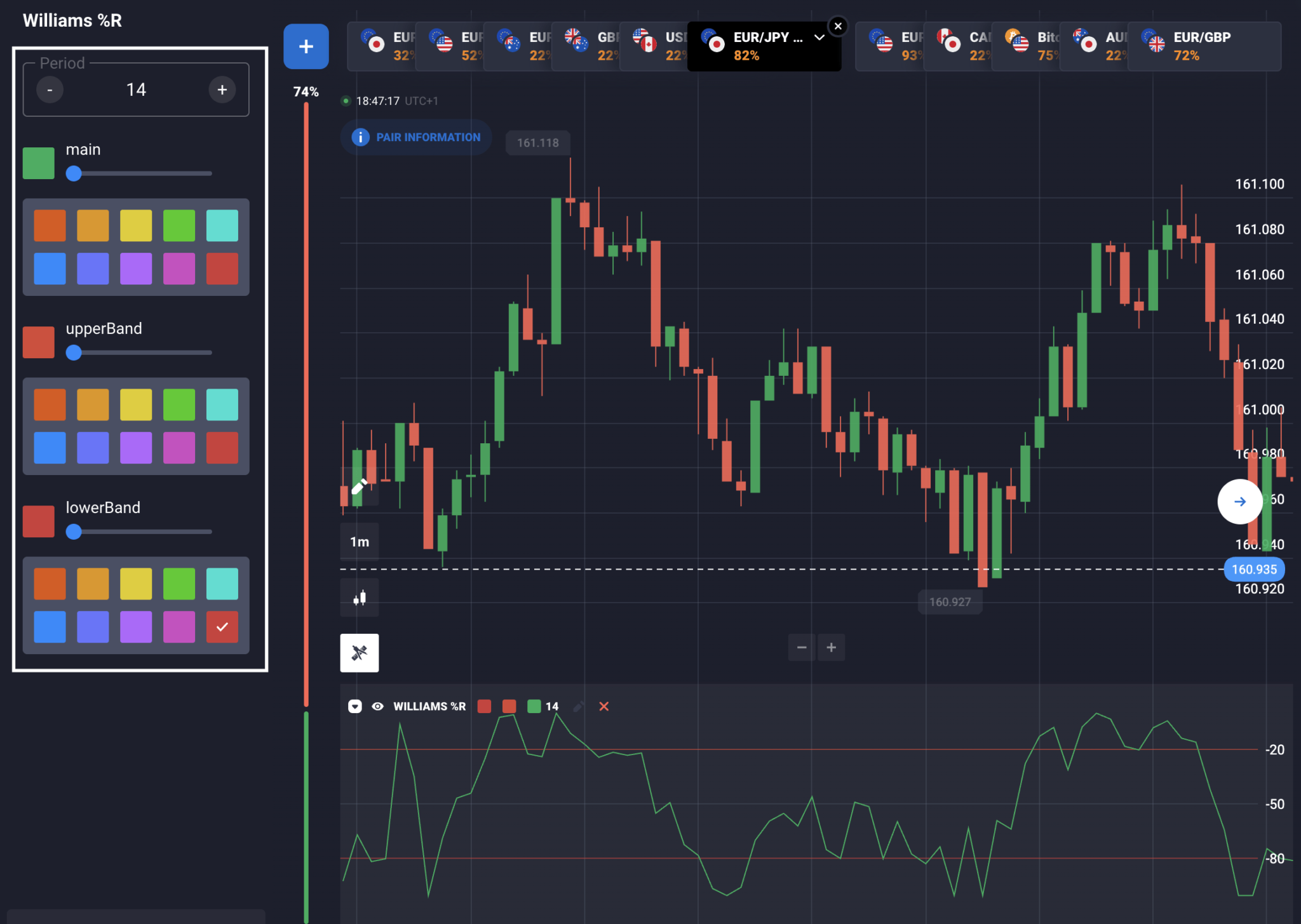This screenshot has height=924, width=1301.
Task: Increase Period value with plus stepper
Action: tap(222, 90)
